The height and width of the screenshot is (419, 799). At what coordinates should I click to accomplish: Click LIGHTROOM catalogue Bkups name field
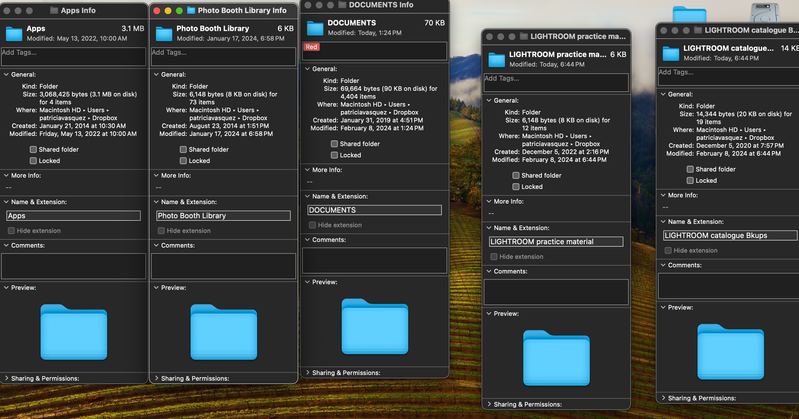[x=730, y=235]
